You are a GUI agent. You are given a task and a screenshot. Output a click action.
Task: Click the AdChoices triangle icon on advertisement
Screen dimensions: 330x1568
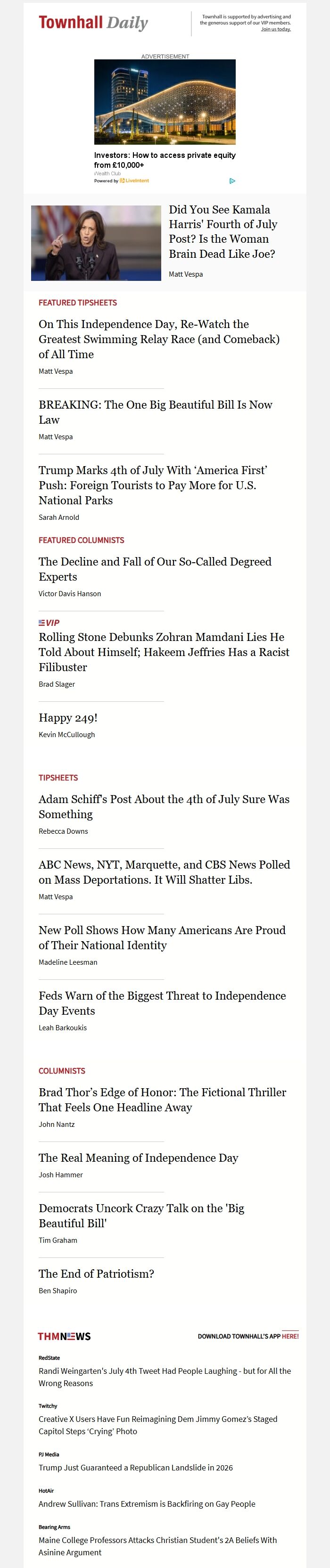coord(232,181)
